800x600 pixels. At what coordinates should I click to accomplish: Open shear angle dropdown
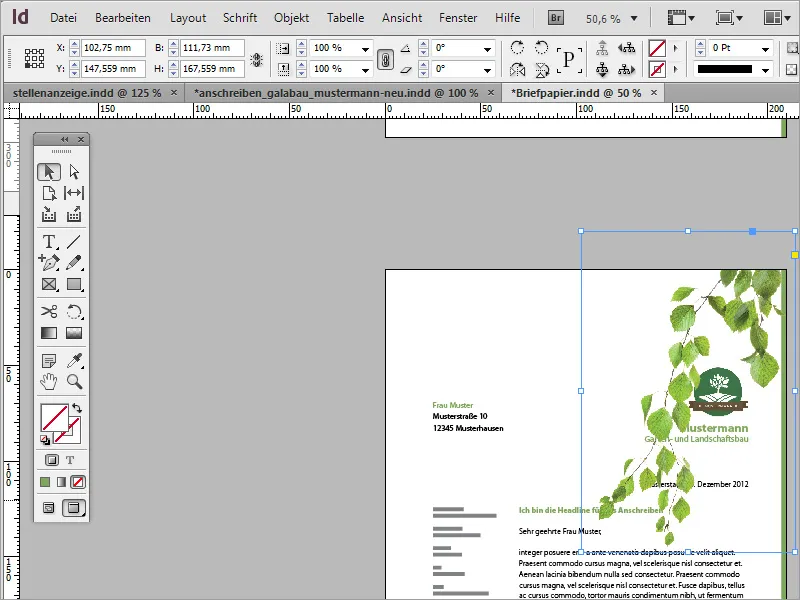pos(487,70)
